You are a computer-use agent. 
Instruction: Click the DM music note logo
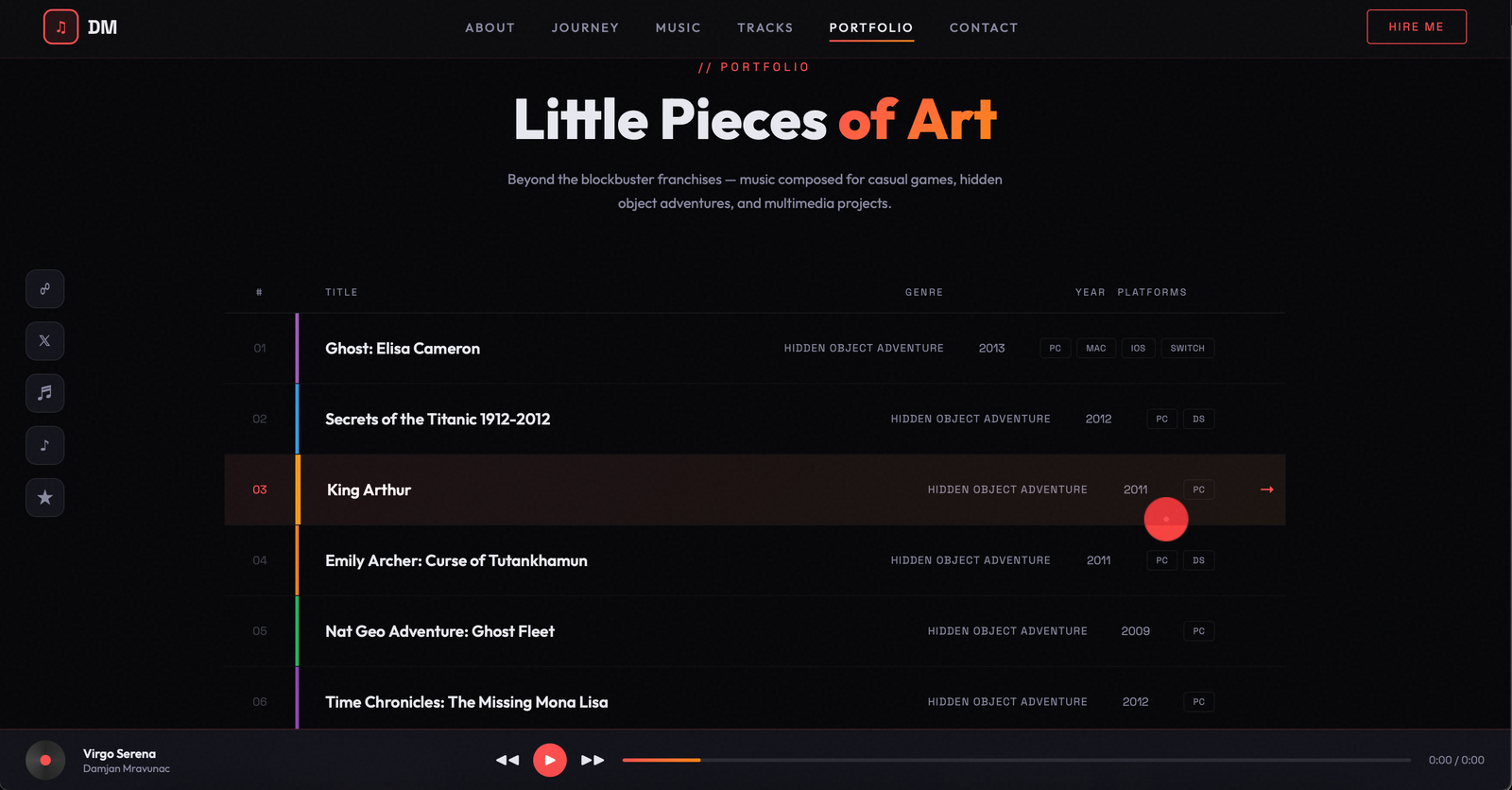click(60, 27)
